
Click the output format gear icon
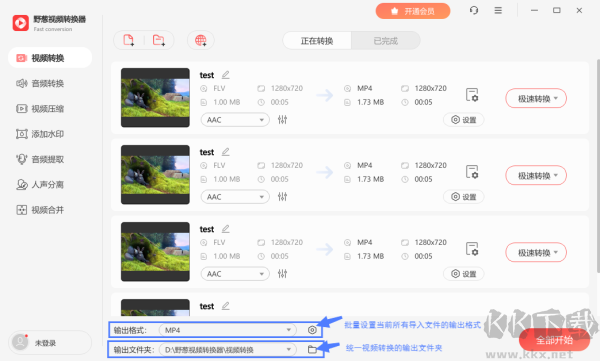click(312, 330)
